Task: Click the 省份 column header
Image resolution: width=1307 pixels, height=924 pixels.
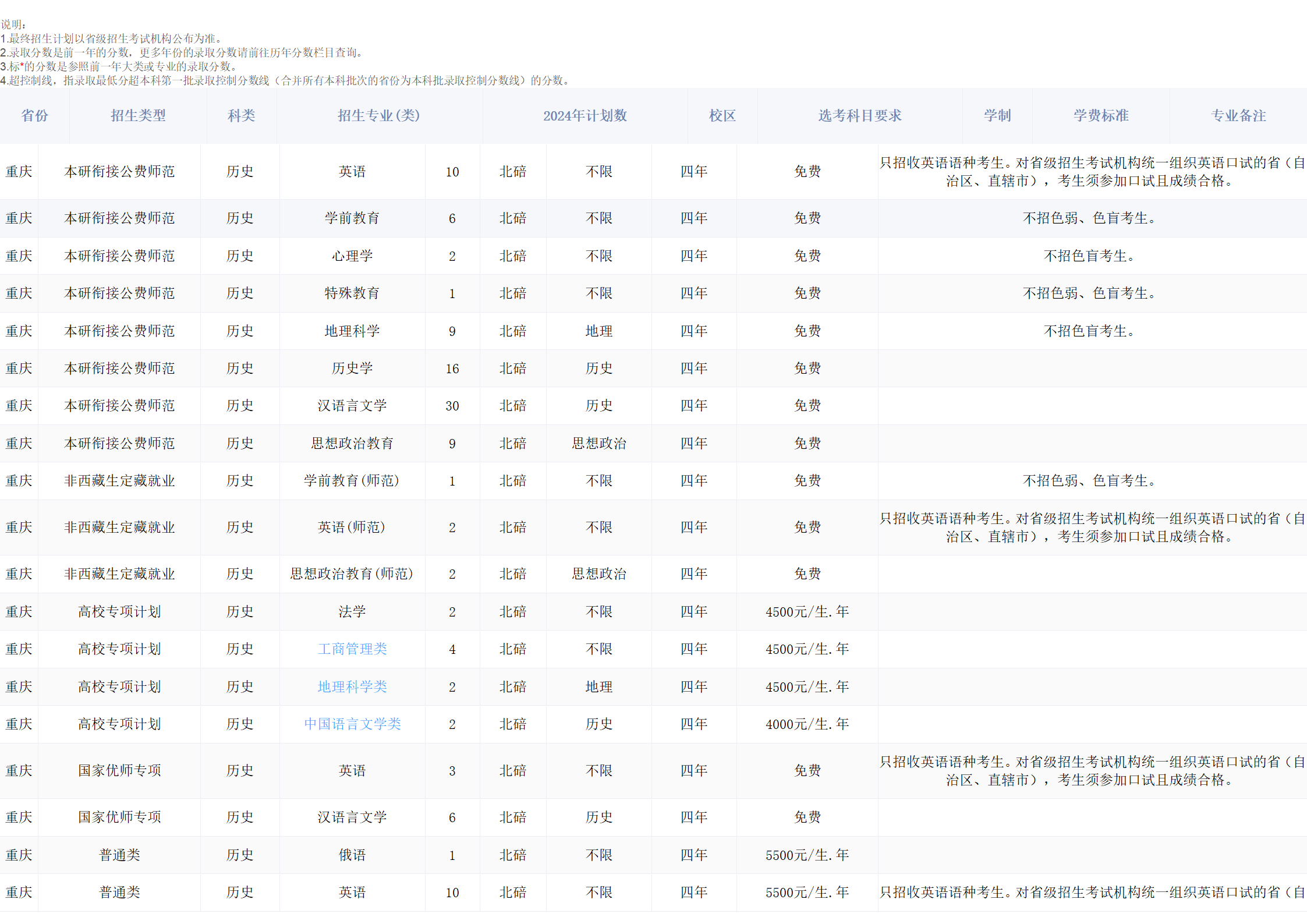Action: coord(34,115)
